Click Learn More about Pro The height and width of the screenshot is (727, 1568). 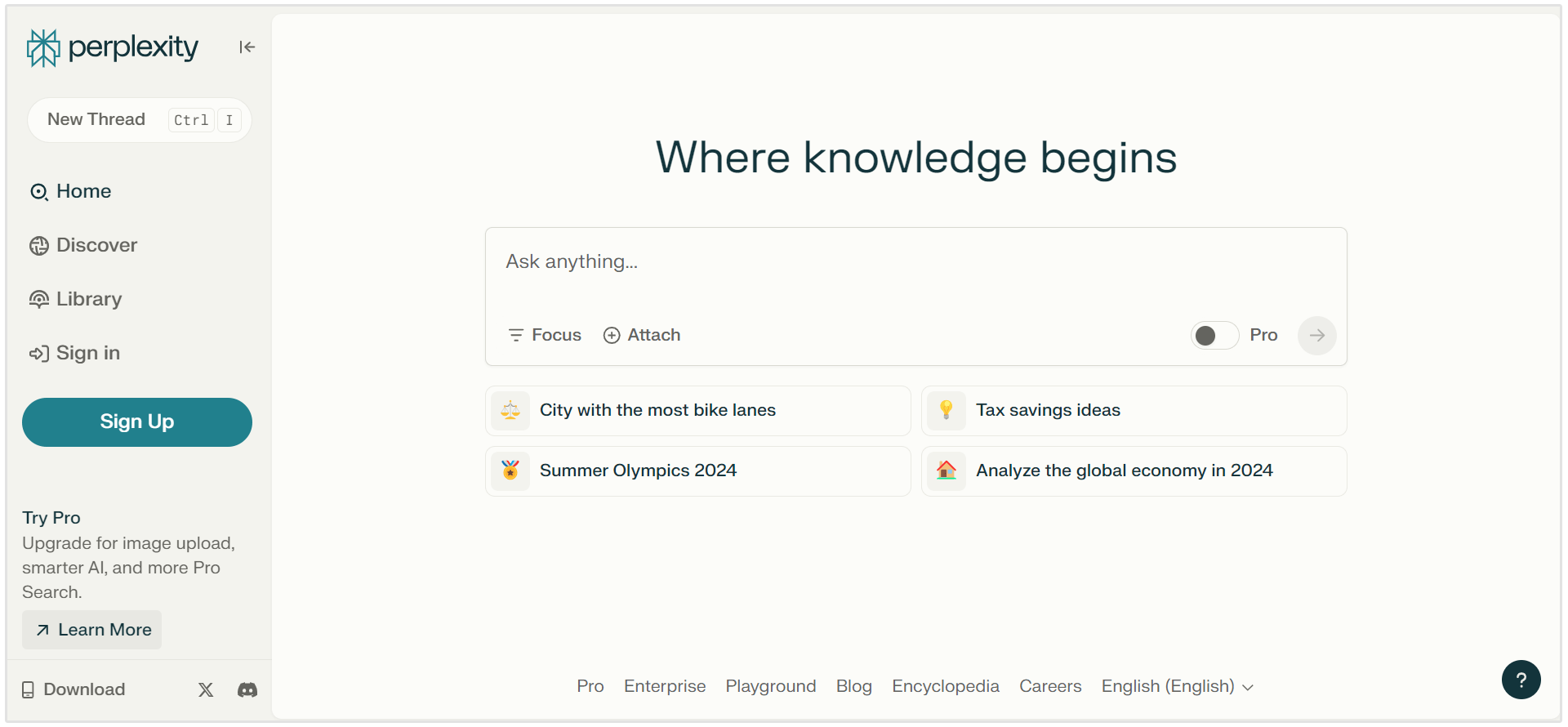coord(92,630)
